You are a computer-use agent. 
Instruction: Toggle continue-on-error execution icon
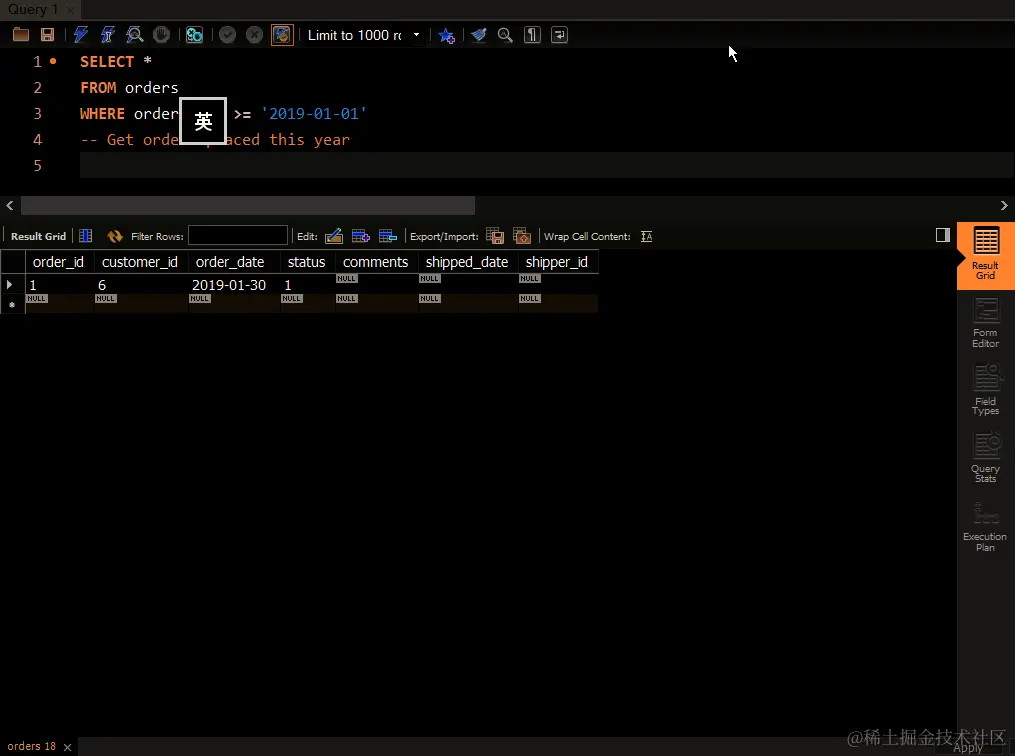(194, 35)
